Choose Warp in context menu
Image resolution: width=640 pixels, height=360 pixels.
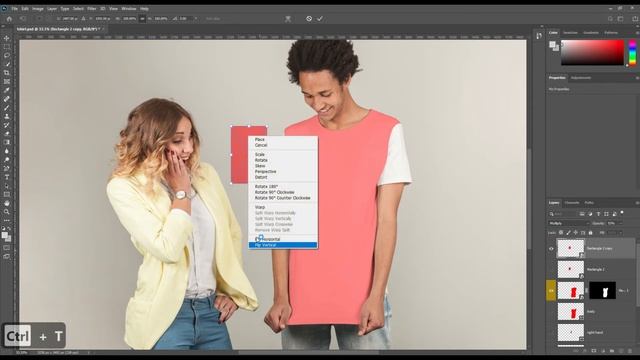pyautogui.click(x=283, y=207)
